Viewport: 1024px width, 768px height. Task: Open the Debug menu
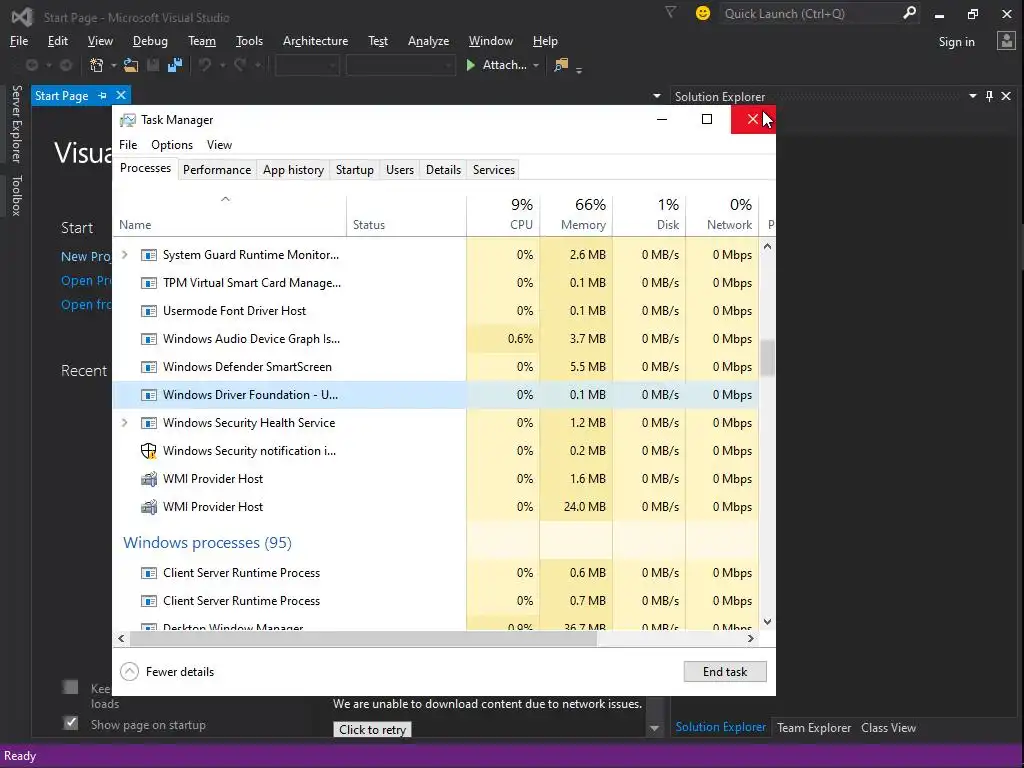150,41
